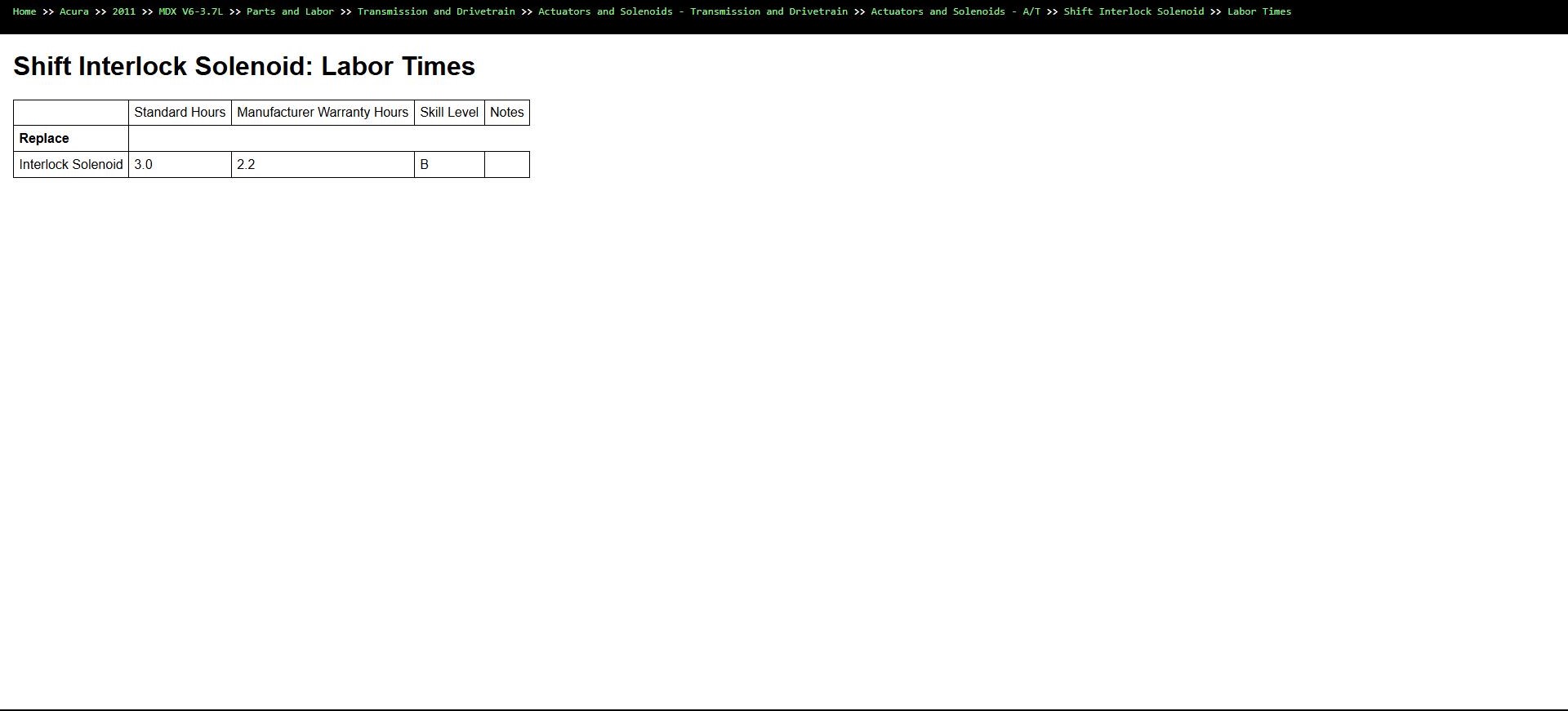Screen dimensions: 1568x711
Task: Open the MDX V6-3.7L breadcrumb link
Action: pyautogui.click(x=190, y=11)
